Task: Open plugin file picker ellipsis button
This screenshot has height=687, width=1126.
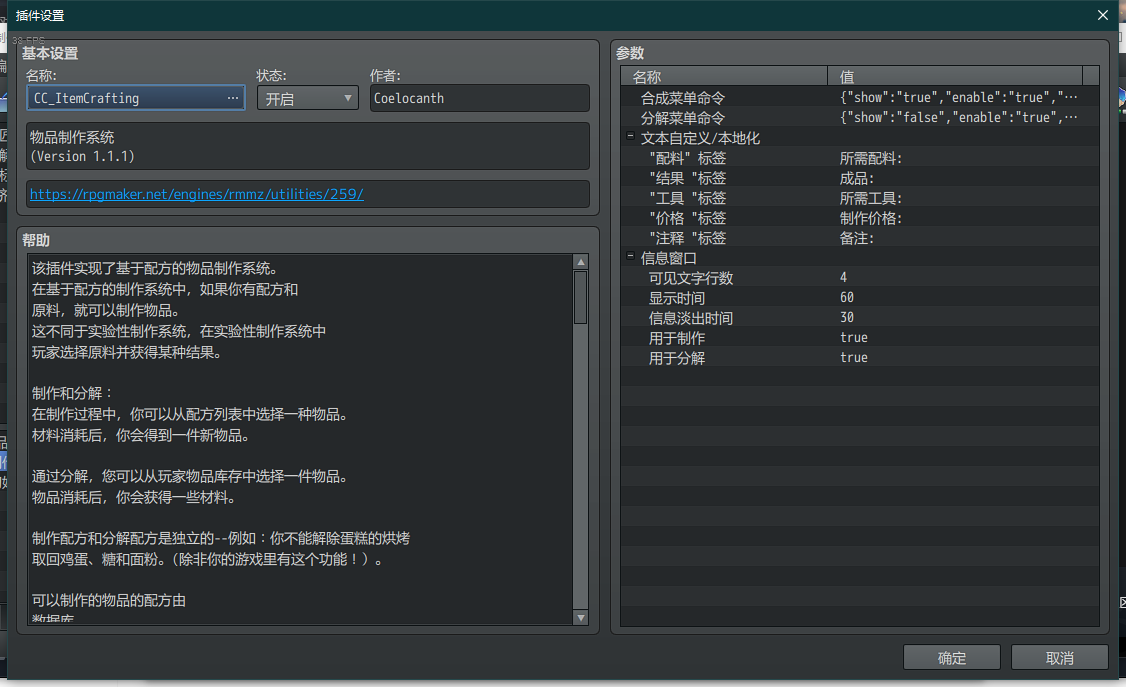Action: pyautogui.click(x=233, y=98)
